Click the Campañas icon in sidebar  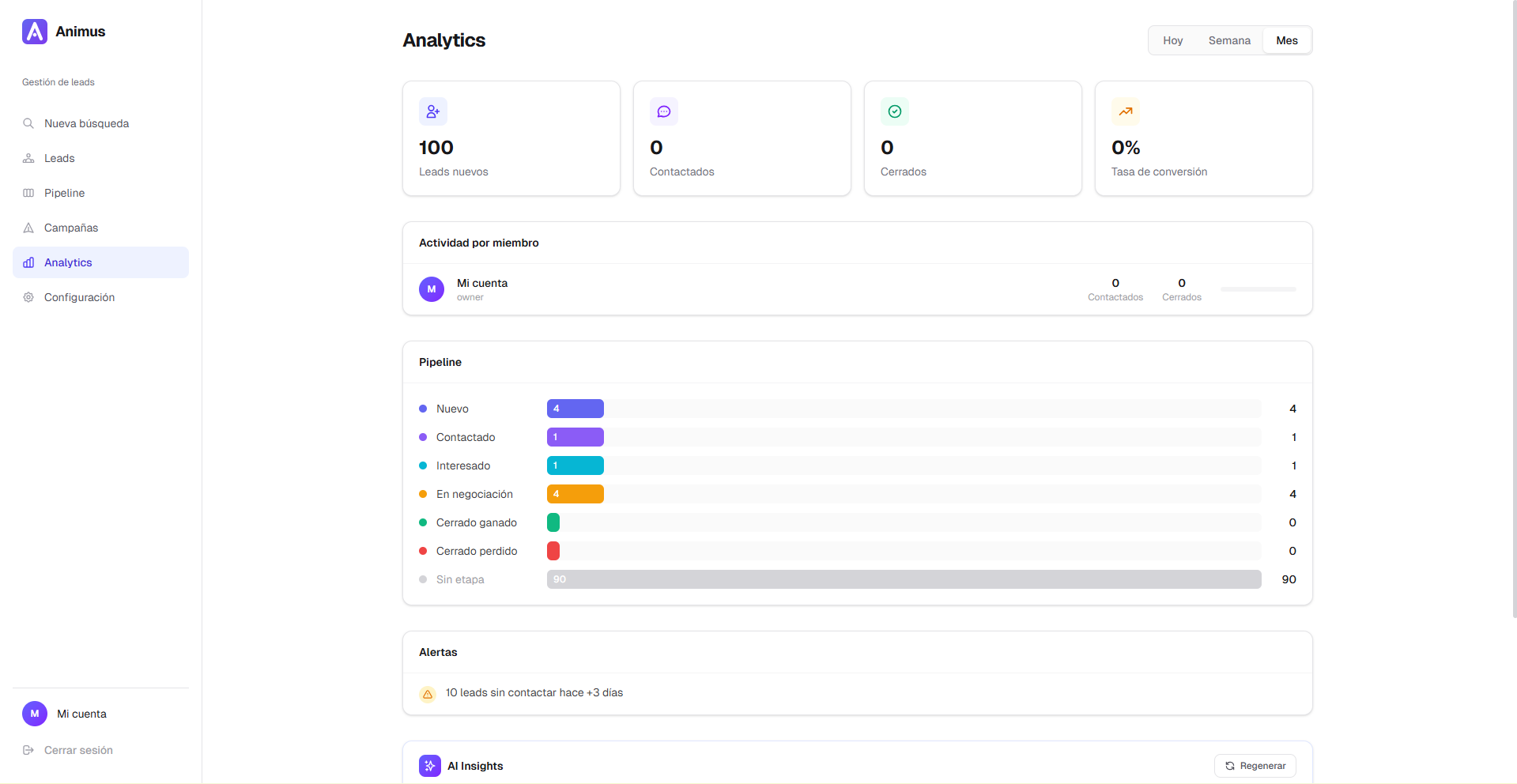pyautogui.click(x=28, y=228)
